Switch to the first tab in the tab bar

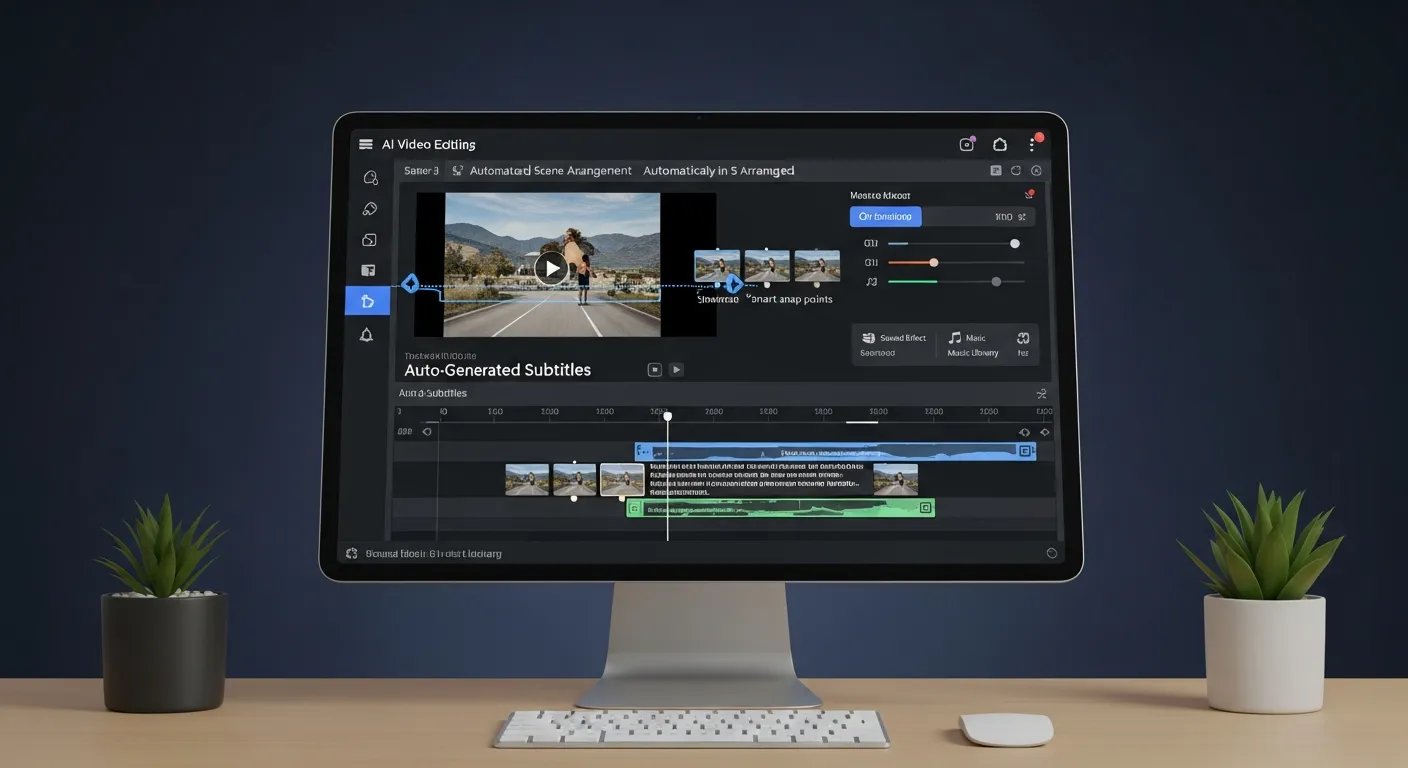421,171
